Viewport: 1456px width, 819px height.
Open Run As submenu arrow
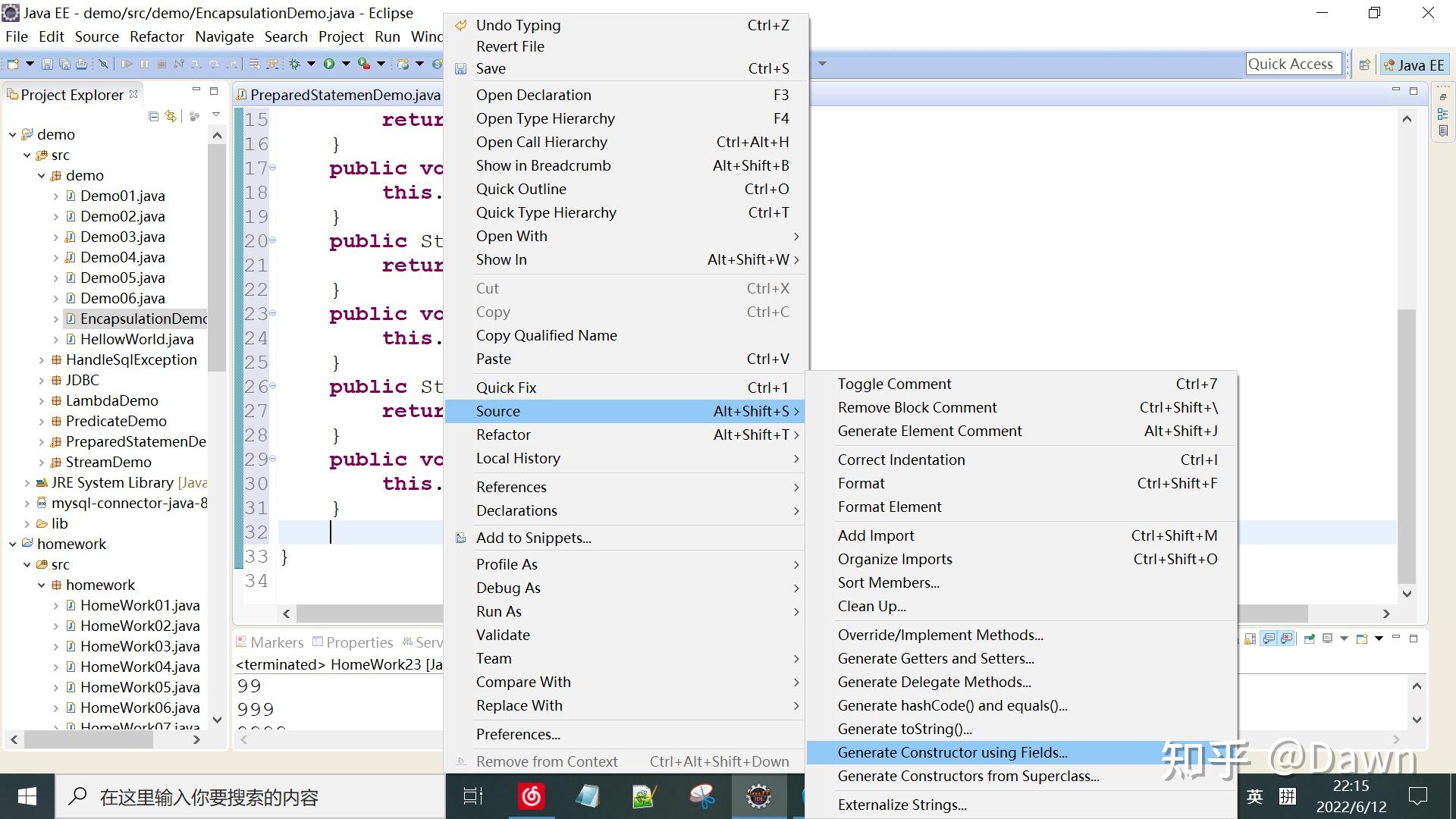[x=796, y=612]
